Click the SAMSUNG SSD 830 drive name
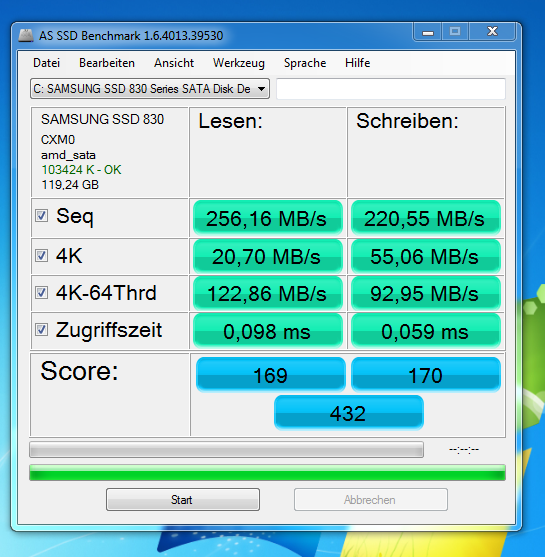The image size is (545, 557). click(102, 119)
